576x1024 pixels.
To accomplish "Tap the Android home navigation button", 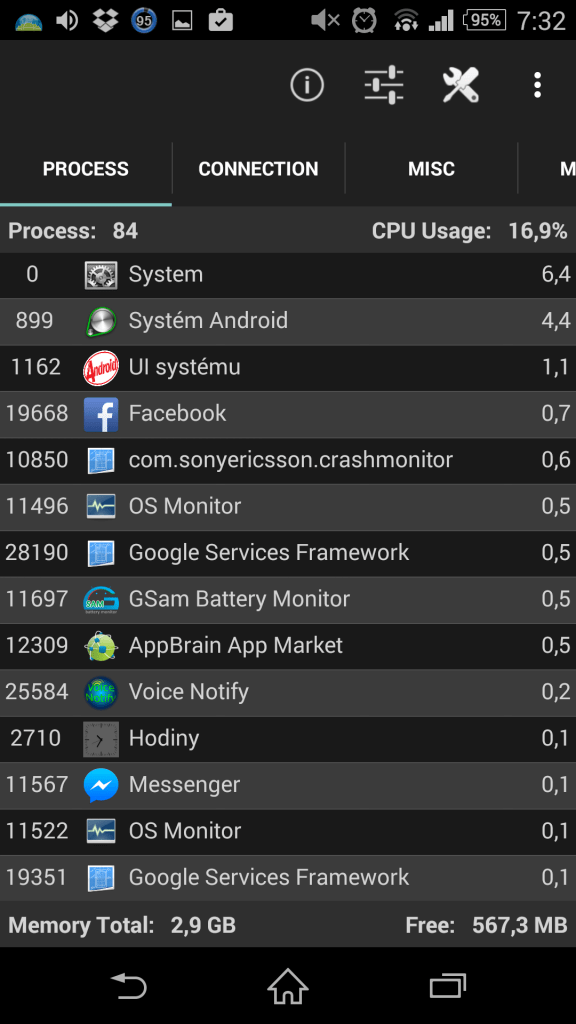I will (x=288, y=986).
